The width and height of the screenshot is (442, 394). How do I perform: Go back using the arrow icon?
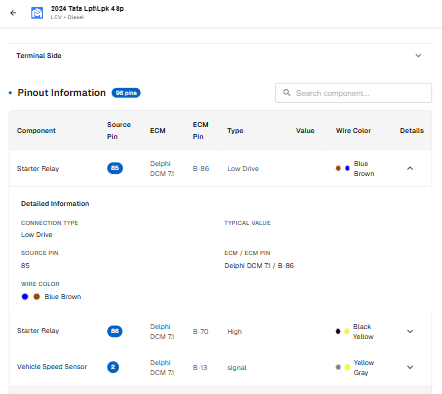[x=13, y=13]
